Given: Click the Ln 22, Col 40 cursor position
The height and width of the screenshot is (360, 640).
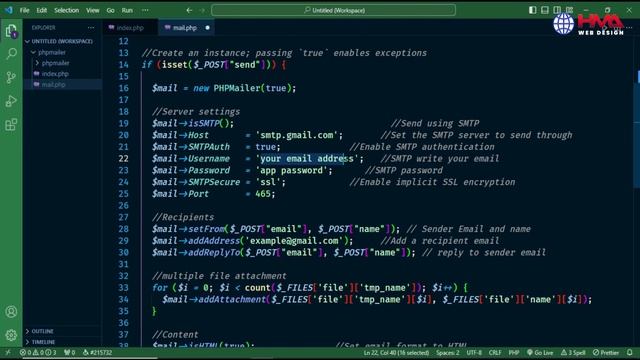Looking at the screenshot, I should 396,352.
